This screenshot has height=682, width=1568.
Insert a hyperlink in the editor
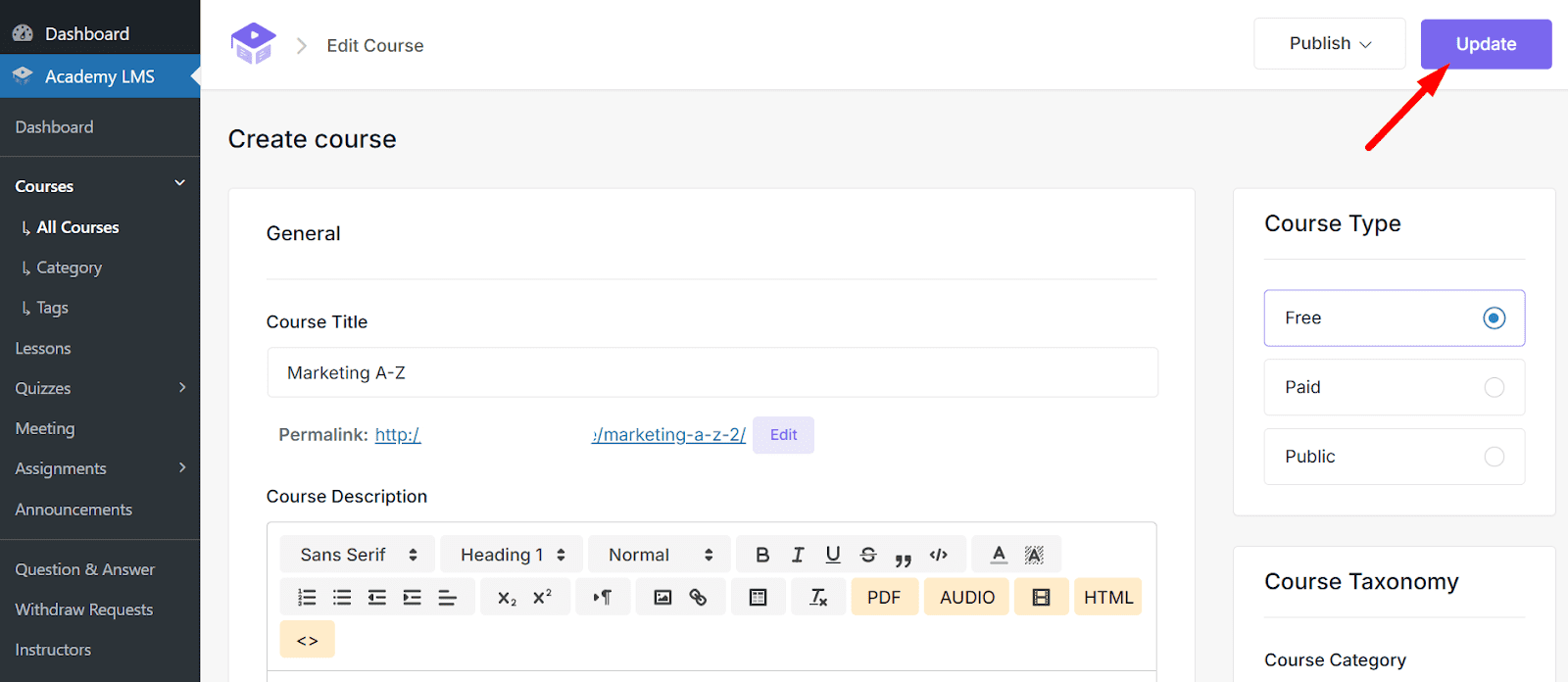[698, 598]
